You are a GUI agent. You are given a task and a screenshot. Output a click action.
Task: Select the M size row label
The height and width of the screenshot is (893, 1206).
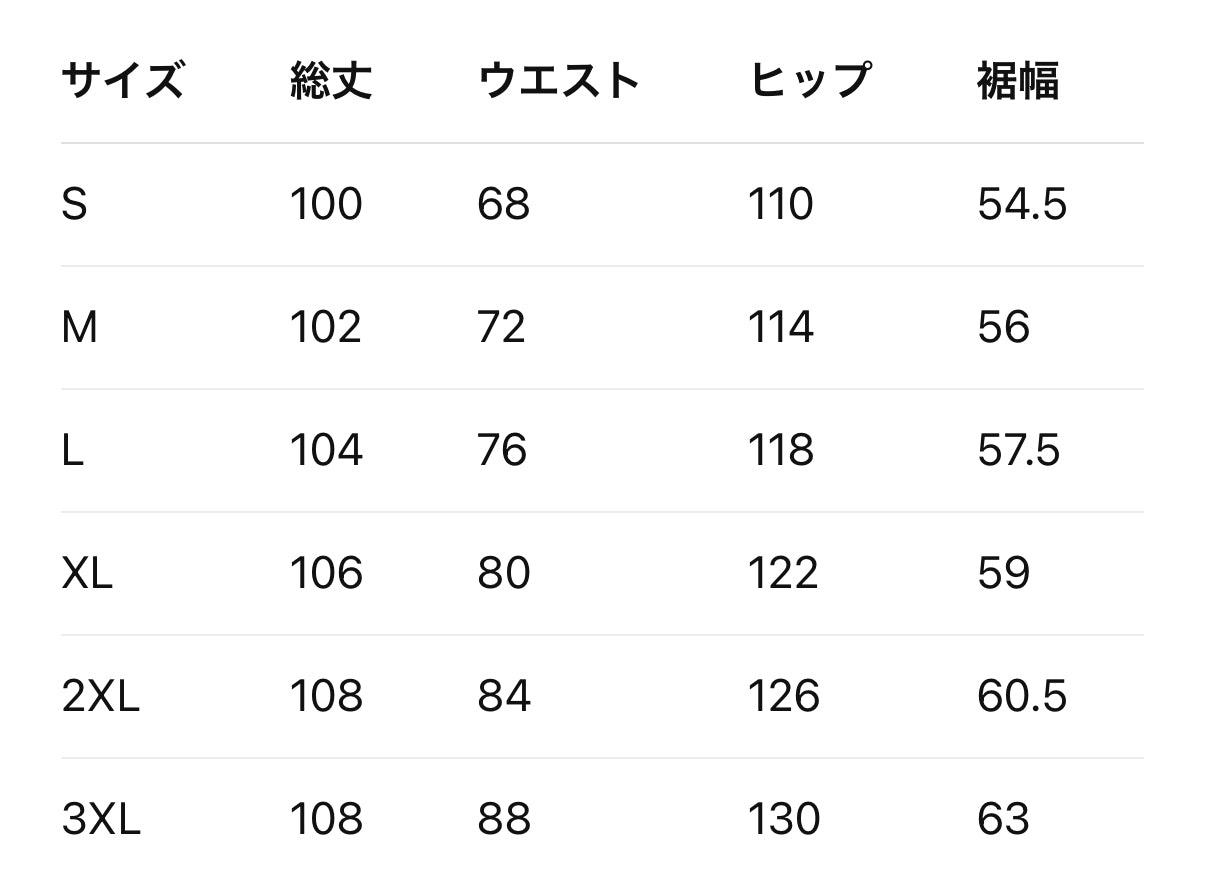click(x=80, y=328)
